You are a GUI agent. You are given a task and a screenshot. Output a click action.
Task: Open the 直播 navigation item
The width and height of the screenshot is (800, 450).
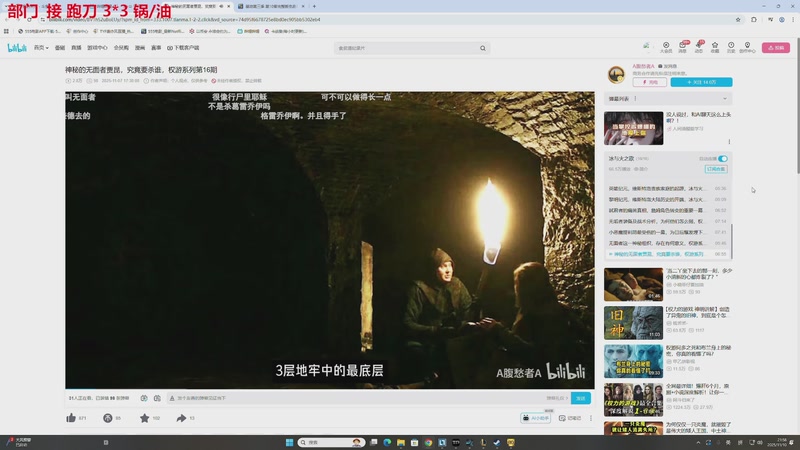(x=76, y=47)
